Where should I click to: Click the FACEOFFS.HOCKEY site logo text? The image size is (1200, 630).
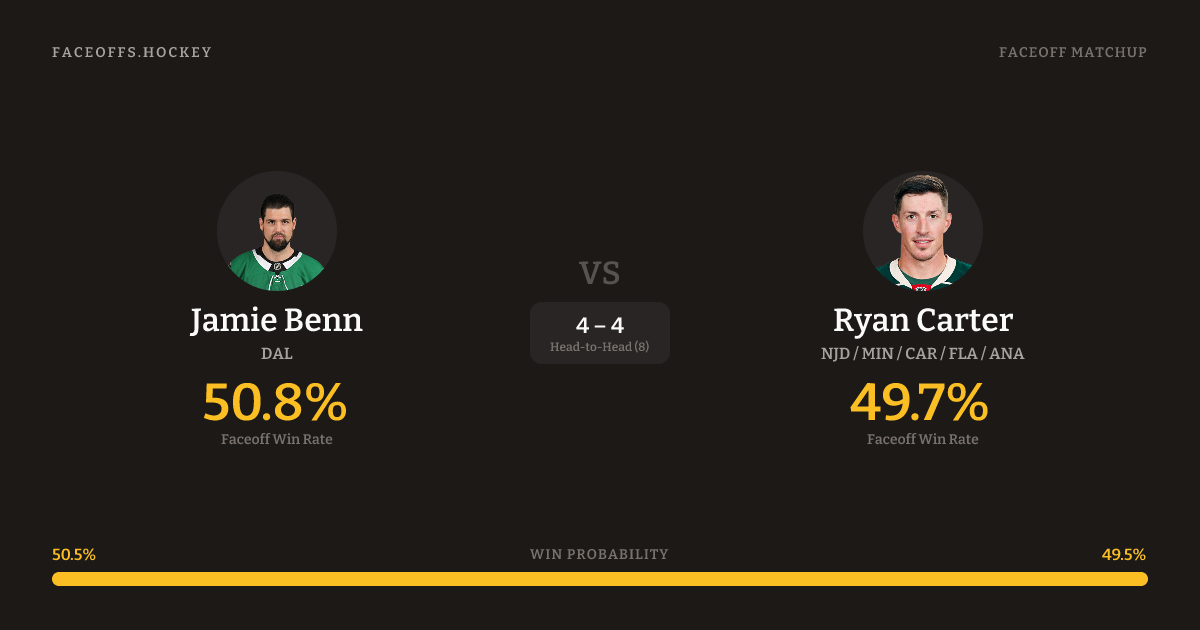point(132,52)
